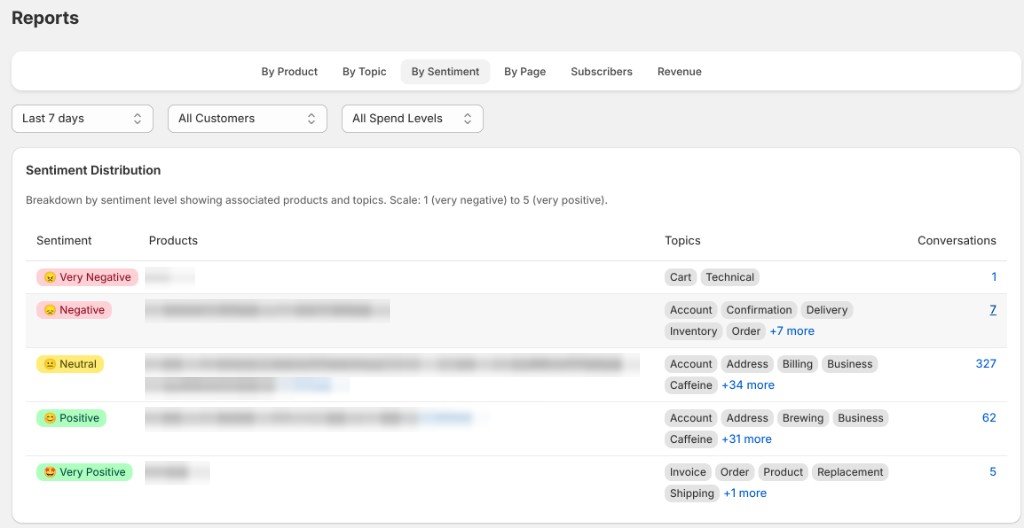
Task: Click Account tag in Positive row
Action: click(691, 418)
